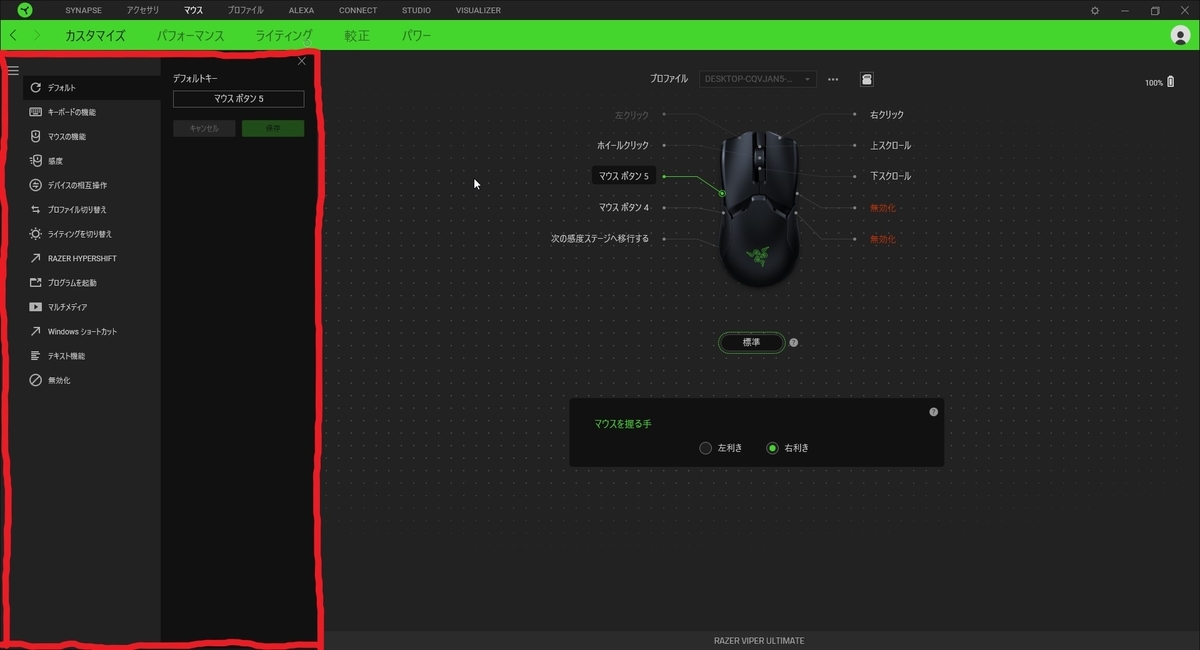Select 次の感度ステージへ移行する assignment

(x=600, y=238)
